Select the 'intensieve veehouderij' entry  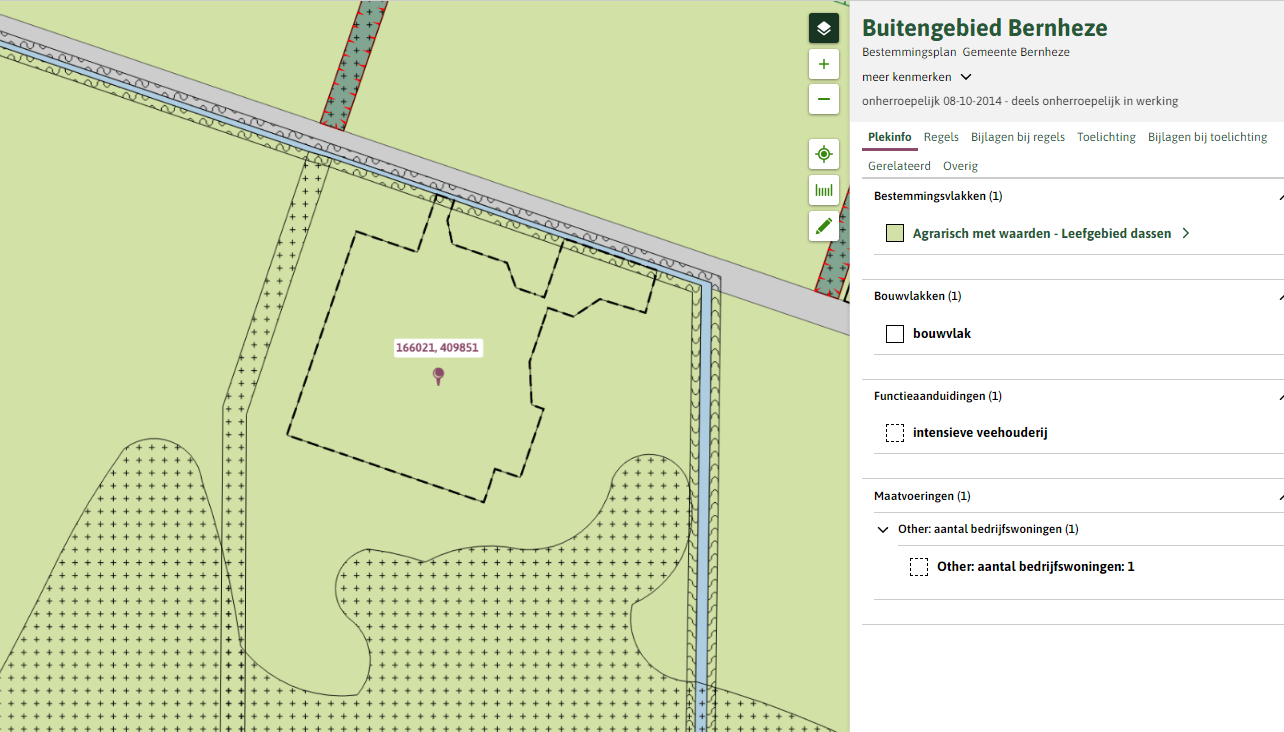coord(980,433)
